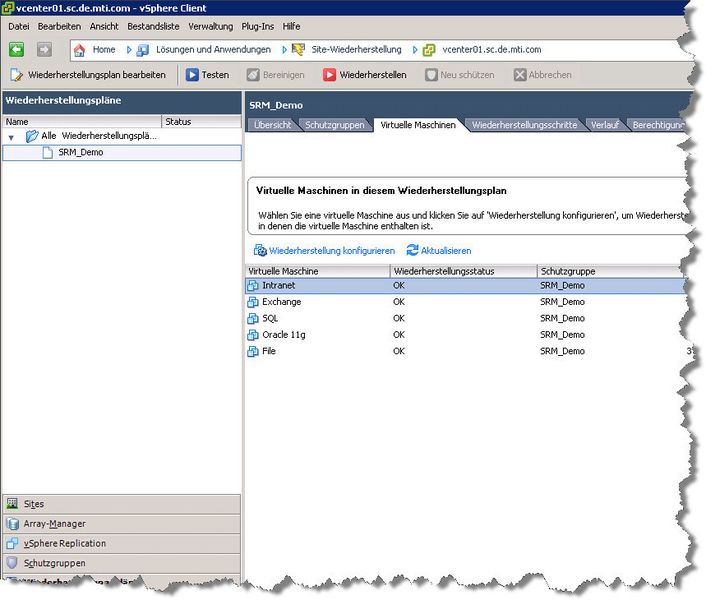Click the Lösungen und Anwendungen breadcrumb text
Screen dimensions: 706x600
[x=213, y=50]
